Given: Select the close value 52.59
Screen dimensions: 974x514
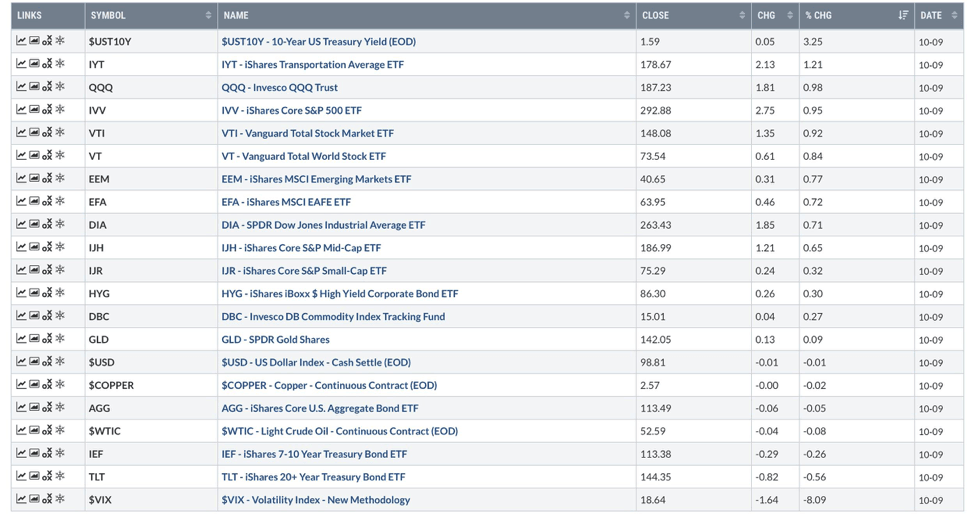Looking at the screenshot, I should 653,431.
